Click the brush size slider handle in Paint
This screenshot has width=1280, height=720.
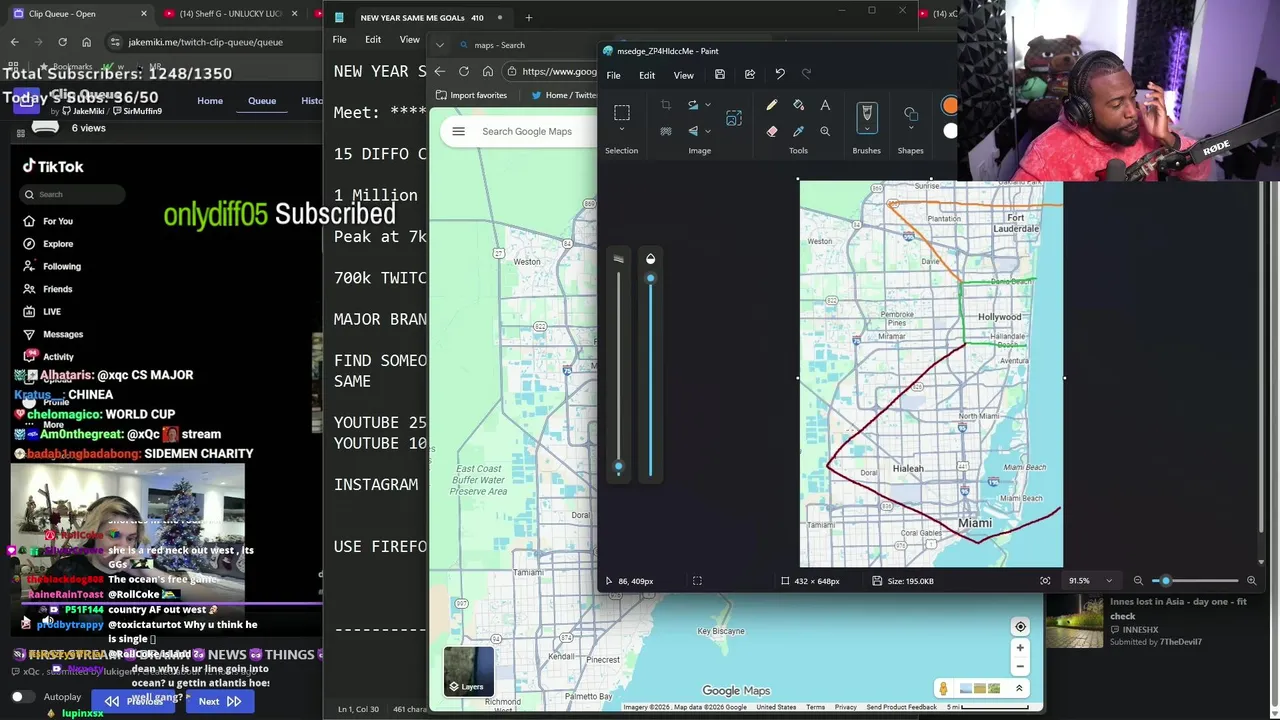tap(618, 467)
